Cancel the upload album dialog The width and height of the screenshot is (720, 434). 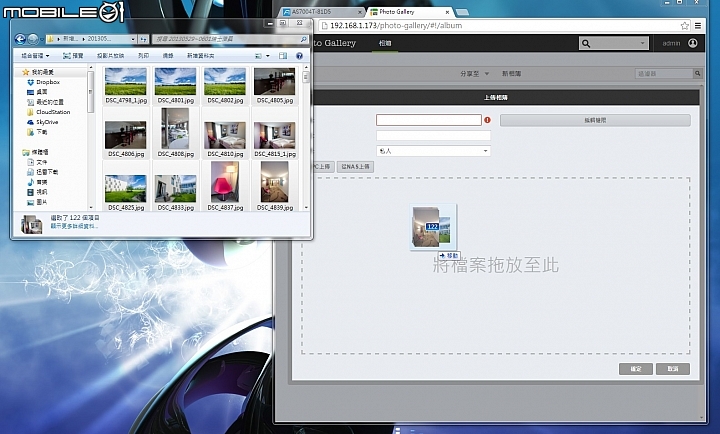click(x=673, y=369)
